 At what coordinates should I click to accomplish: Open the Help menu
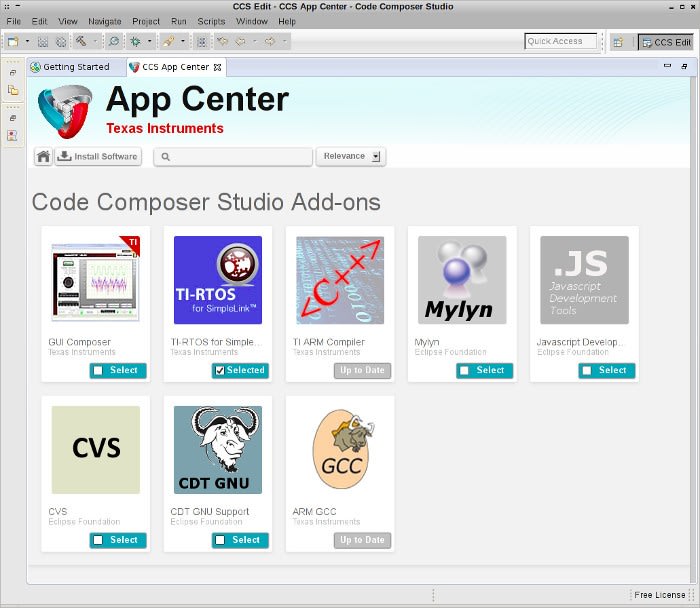click(287, 21)
